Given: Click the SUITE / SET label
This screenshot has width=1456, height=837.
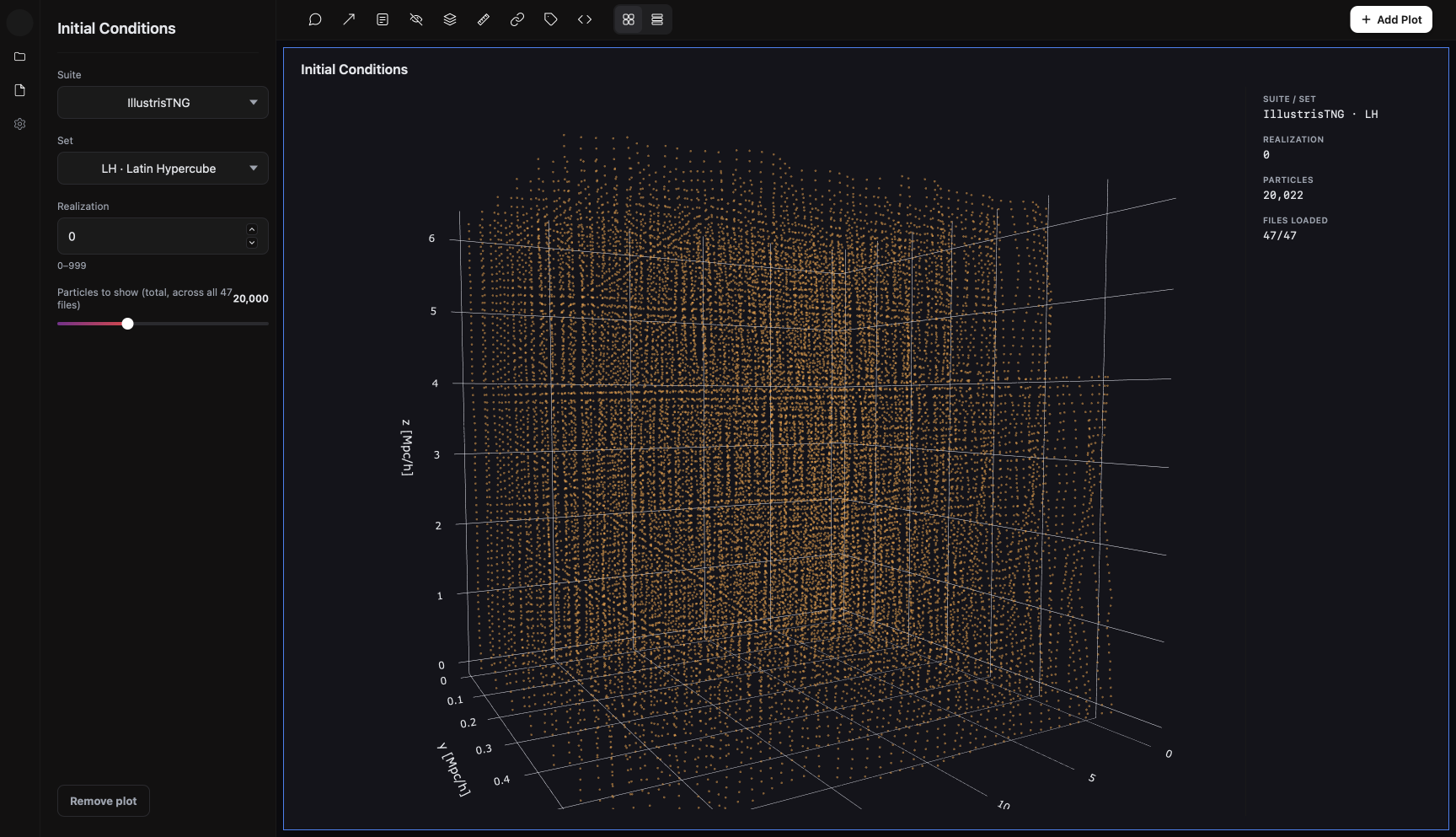Looking at the screenshot, I should 1289,99.
